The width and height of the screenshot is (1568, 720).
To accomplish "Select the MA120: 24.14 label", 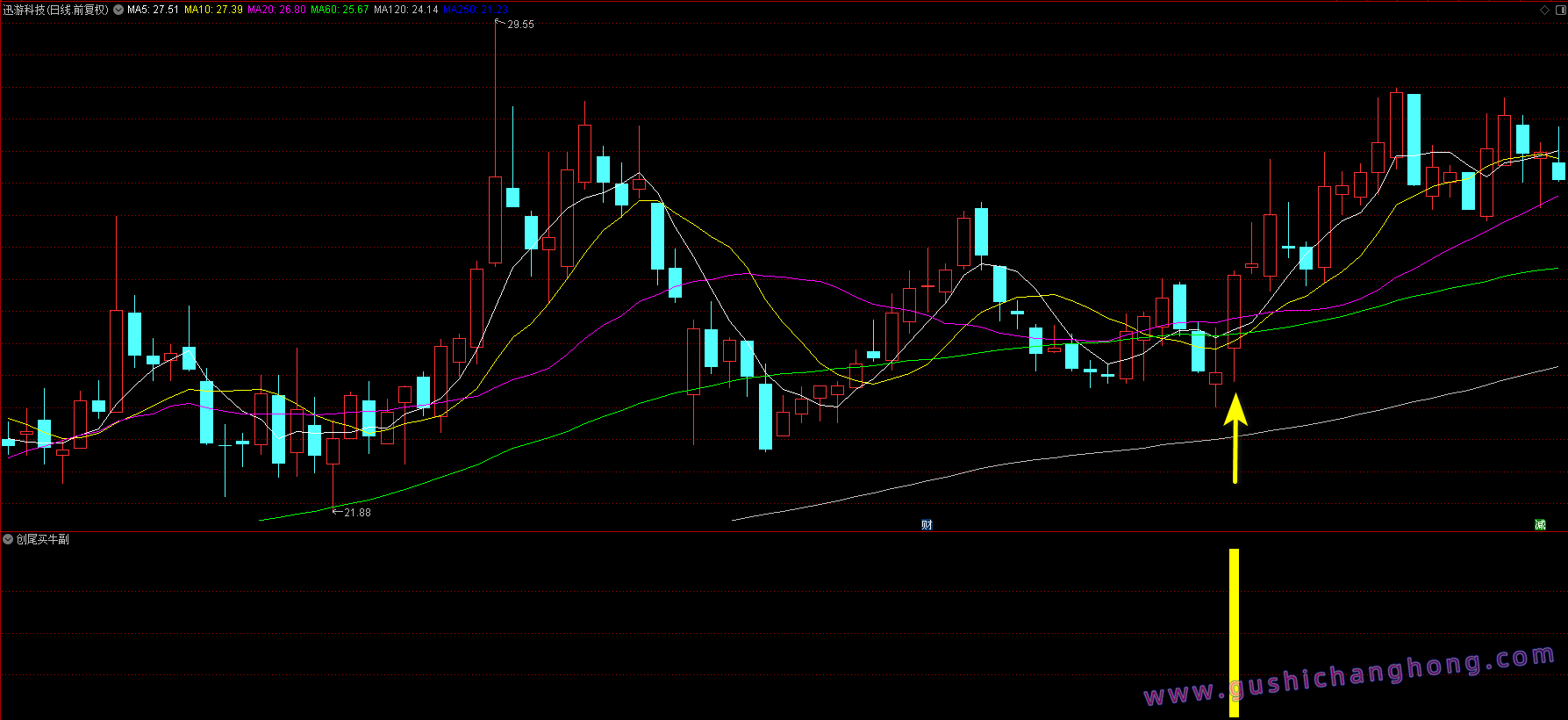I will pyautogui.click(x=405, y=10).
